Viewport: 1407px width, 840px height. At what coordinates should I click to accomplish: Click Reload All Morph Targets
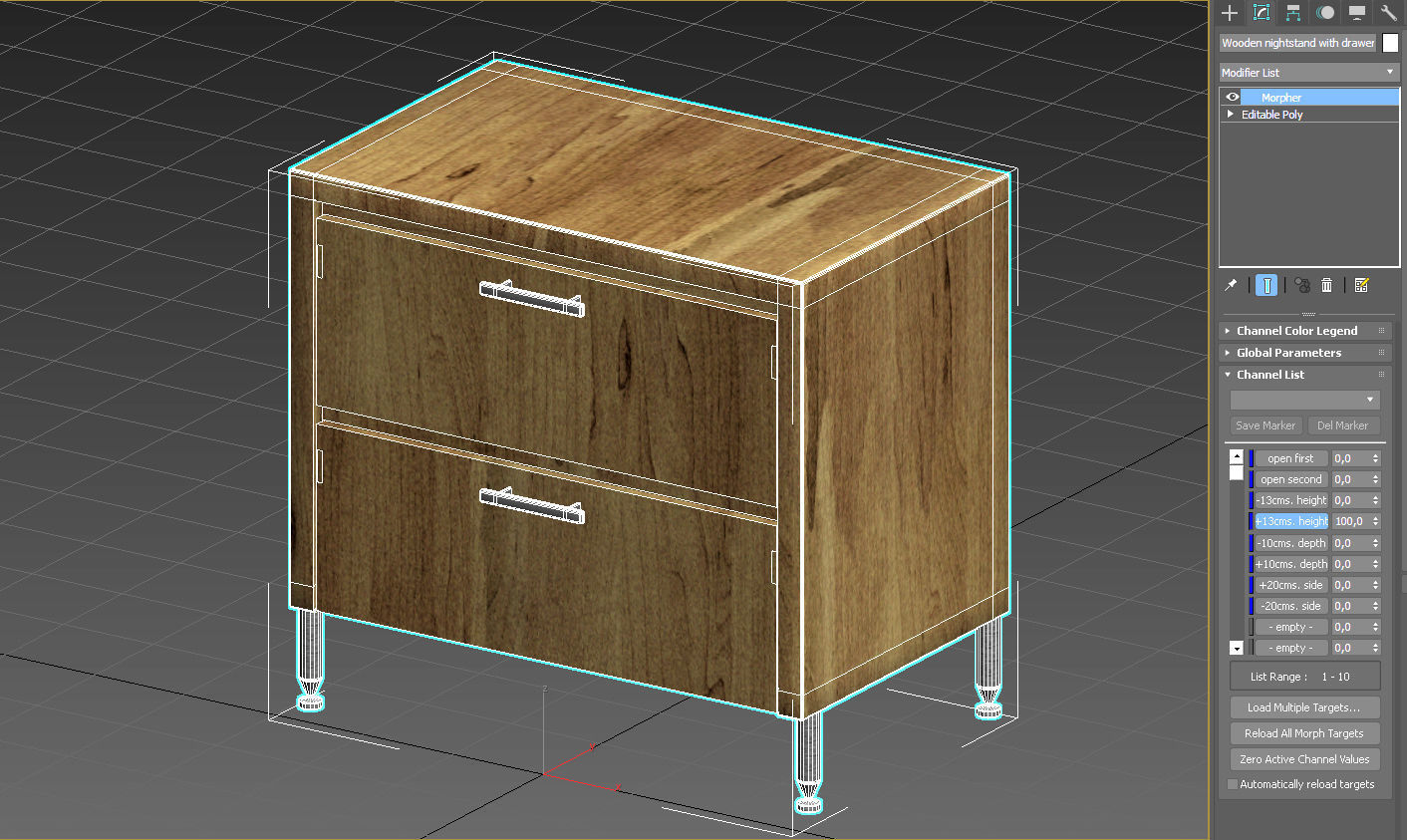(x=1305, y=733)
